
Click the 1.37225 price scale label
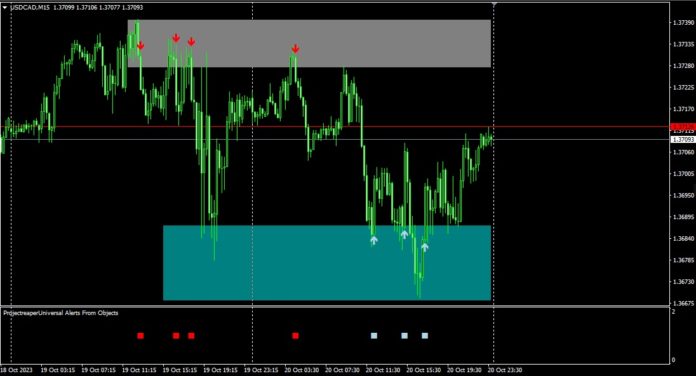coord(684,87)
